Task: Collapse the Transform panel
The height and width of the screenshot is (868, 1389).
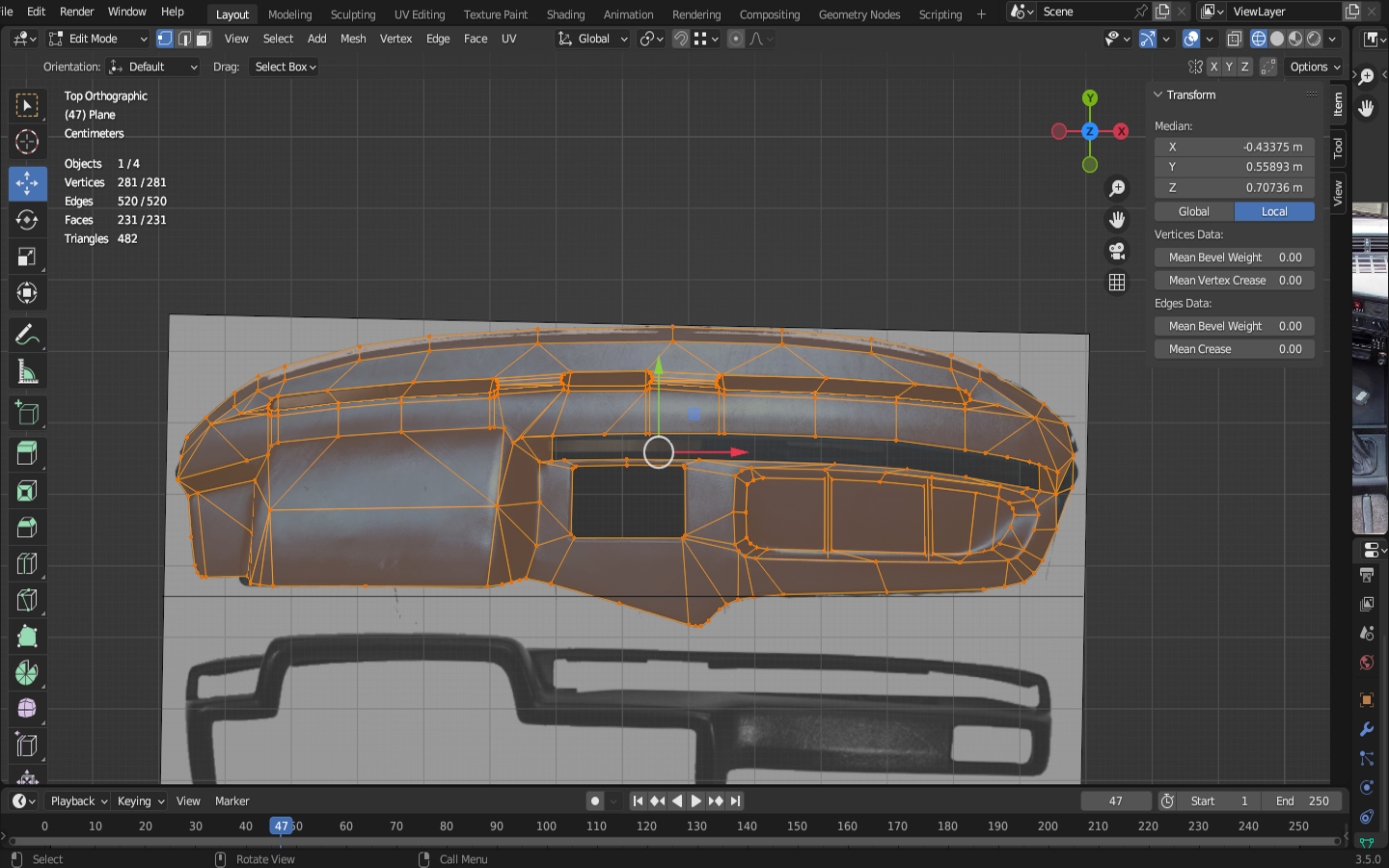Action: point(1158,95)
